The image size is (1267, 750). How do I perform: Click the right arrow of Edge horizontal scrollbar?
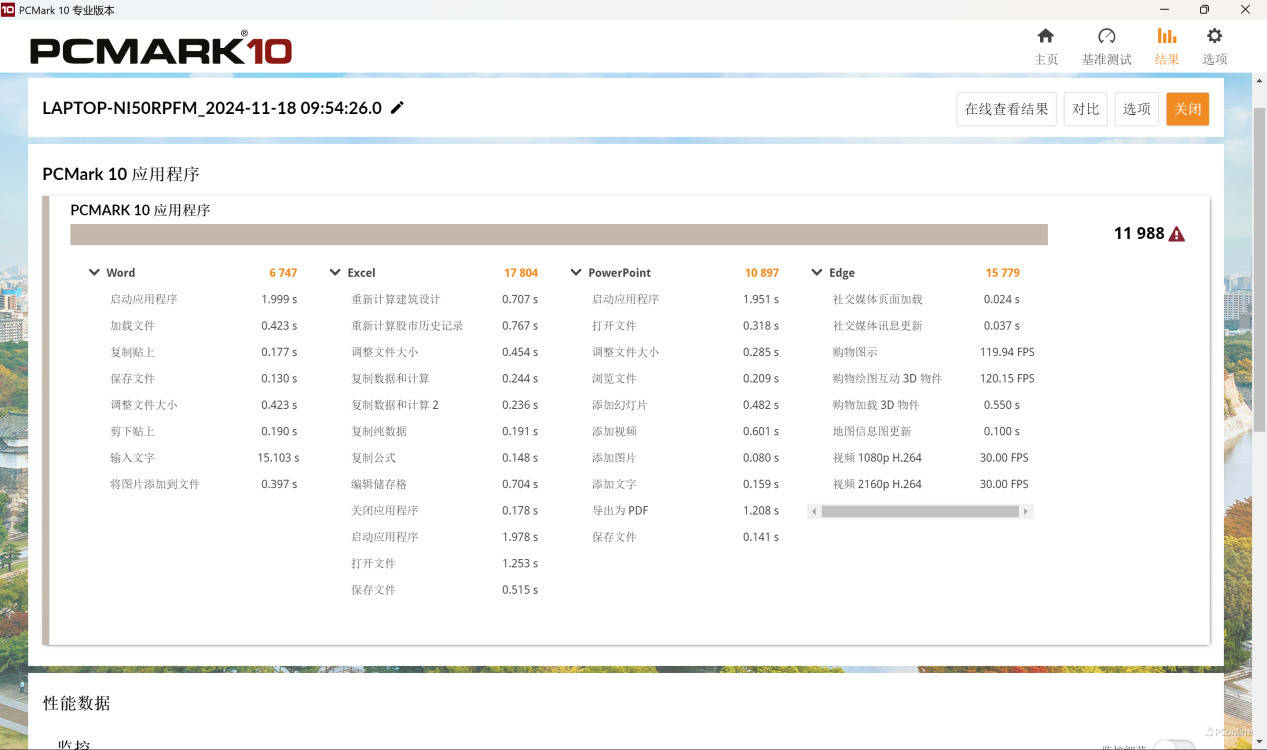(1025, 511)
